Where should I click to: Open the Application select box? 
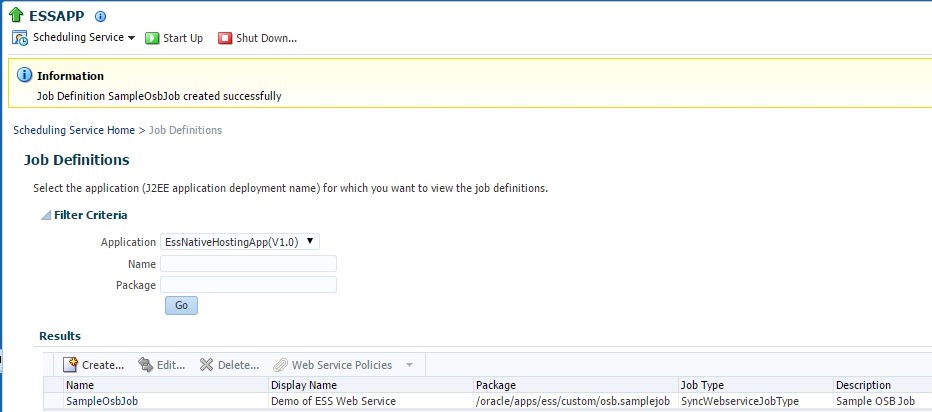(x=240, y=241)
